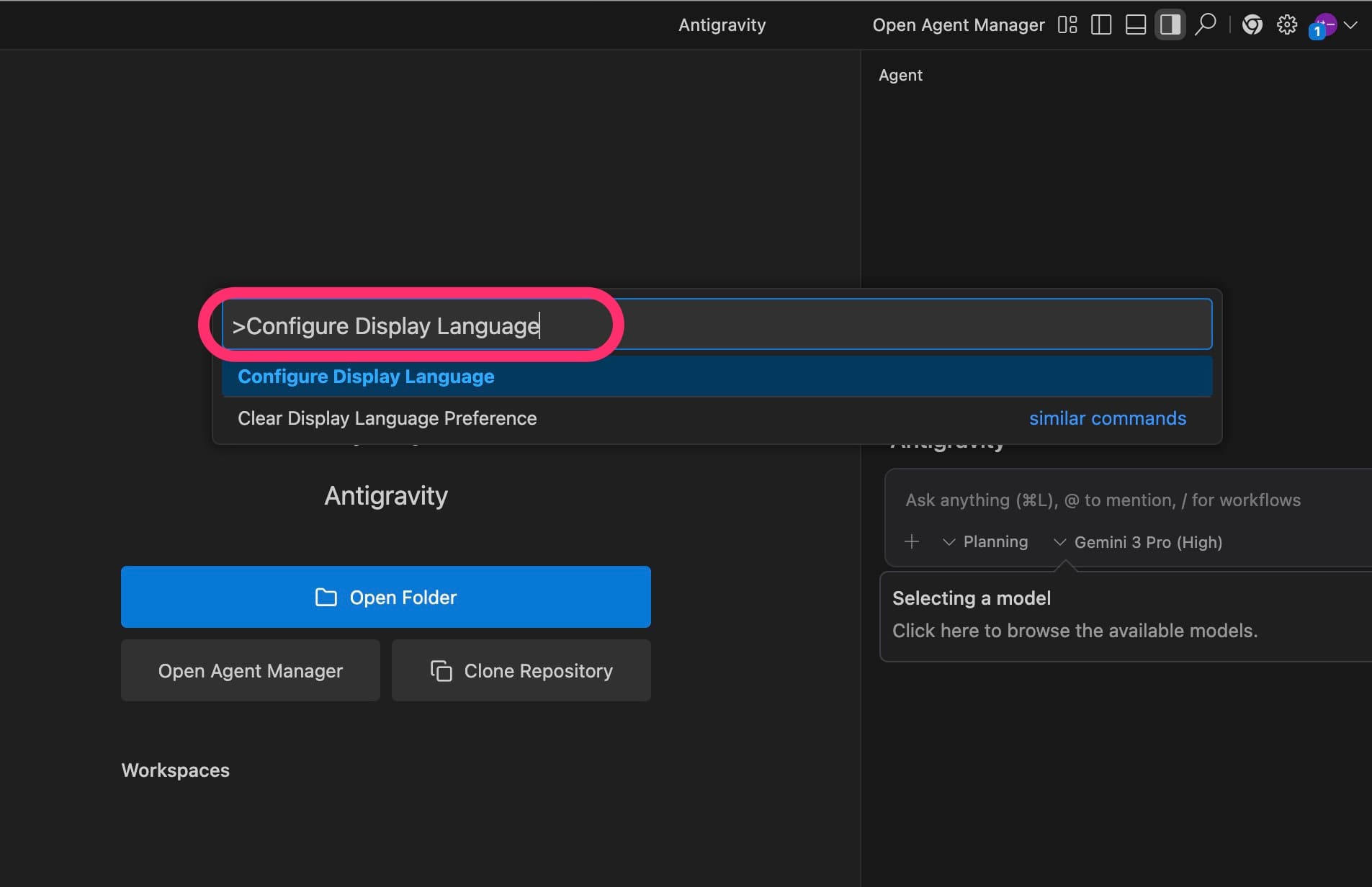Open the customize layout icon
Viewport: 1372px width, 887px height.
[x=1067, y=25]
